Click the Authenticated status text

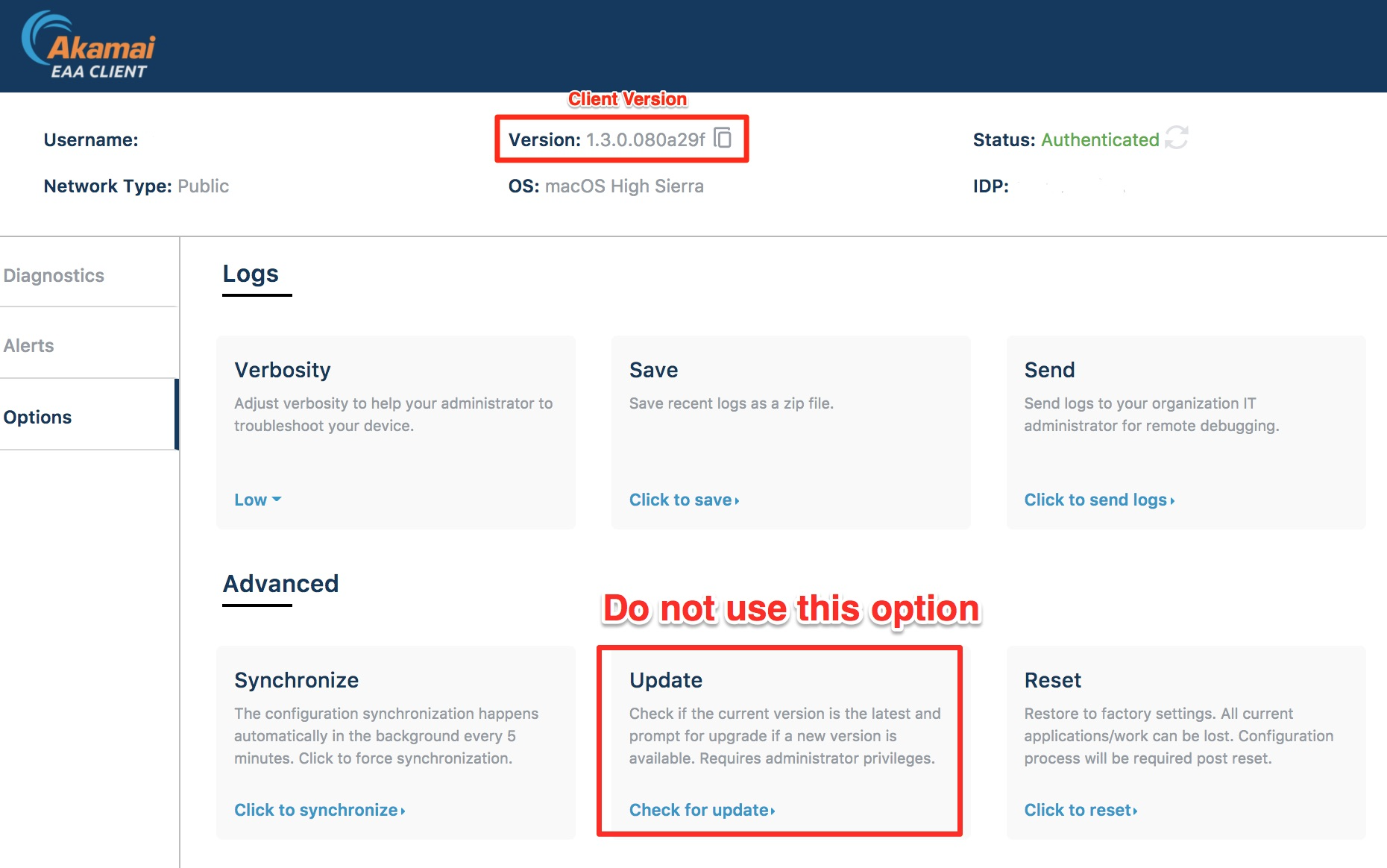[x=1100, y=139]
